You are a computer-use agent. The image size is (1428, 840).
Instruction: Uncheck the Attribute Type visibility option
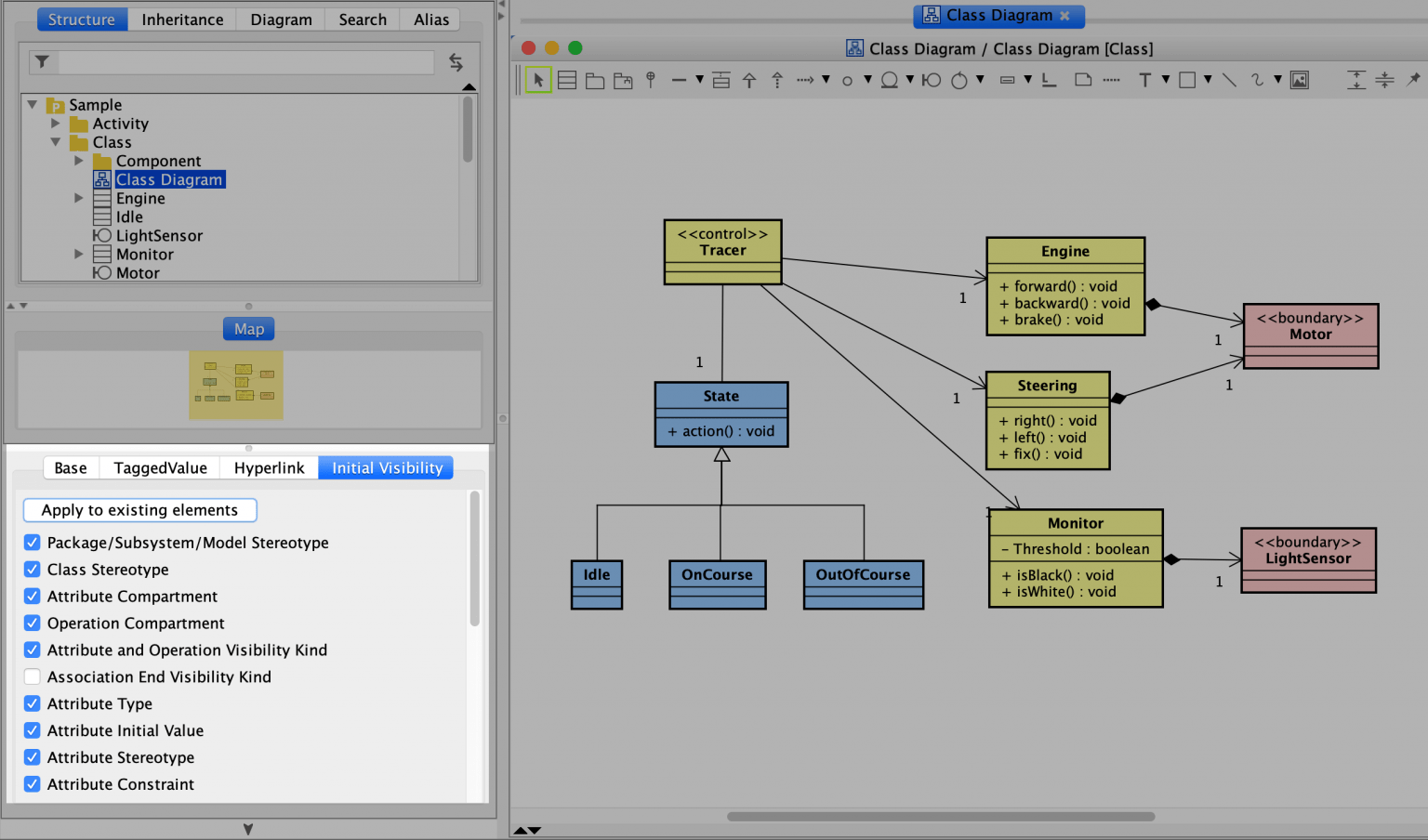click(32, 703)
